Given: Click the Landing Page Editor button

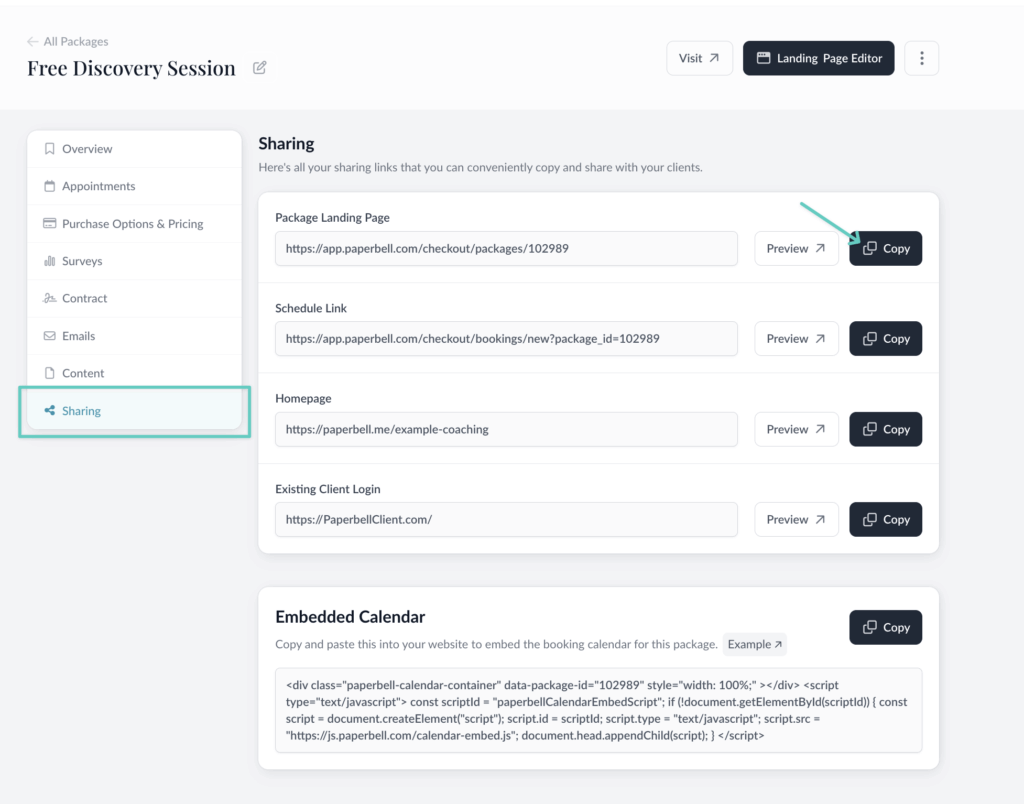Looking at the screenshot, I should pyautogui.click(x=818, y=58).
